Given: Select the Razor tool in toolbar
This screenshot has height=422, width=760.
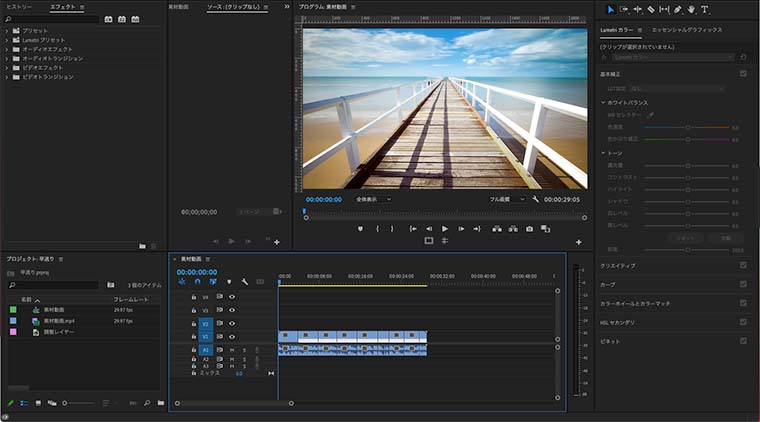Looking at the screenshot, I should [651, 9].
